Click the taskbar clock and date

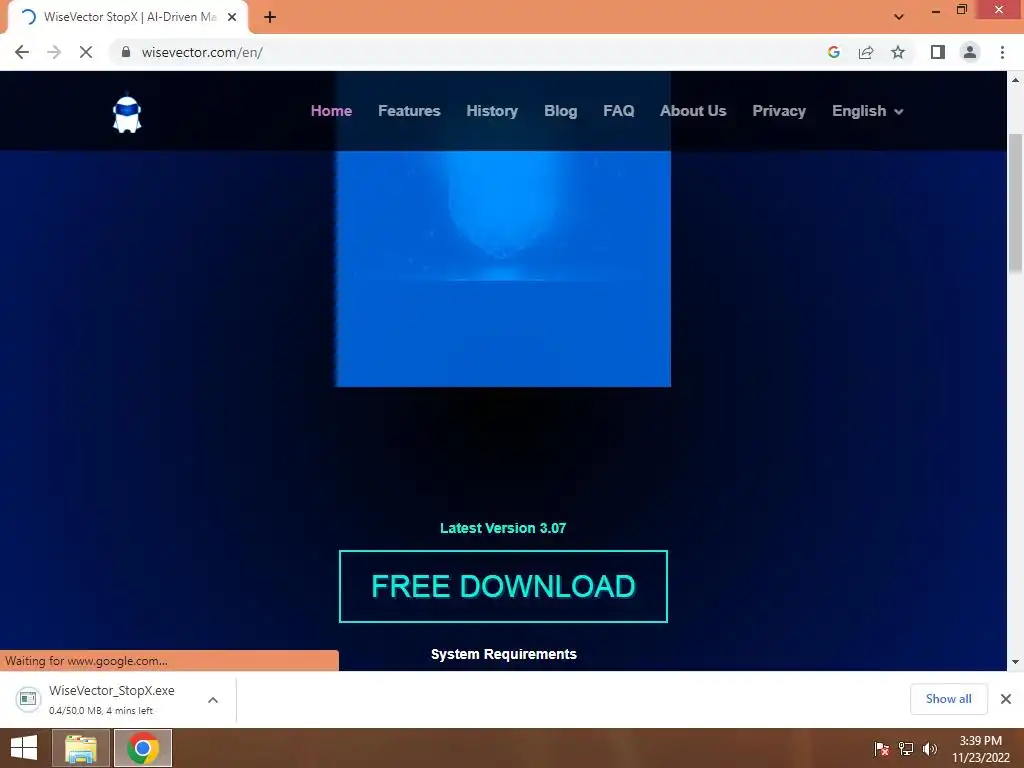pyautogui.click(x=980, y=748)
